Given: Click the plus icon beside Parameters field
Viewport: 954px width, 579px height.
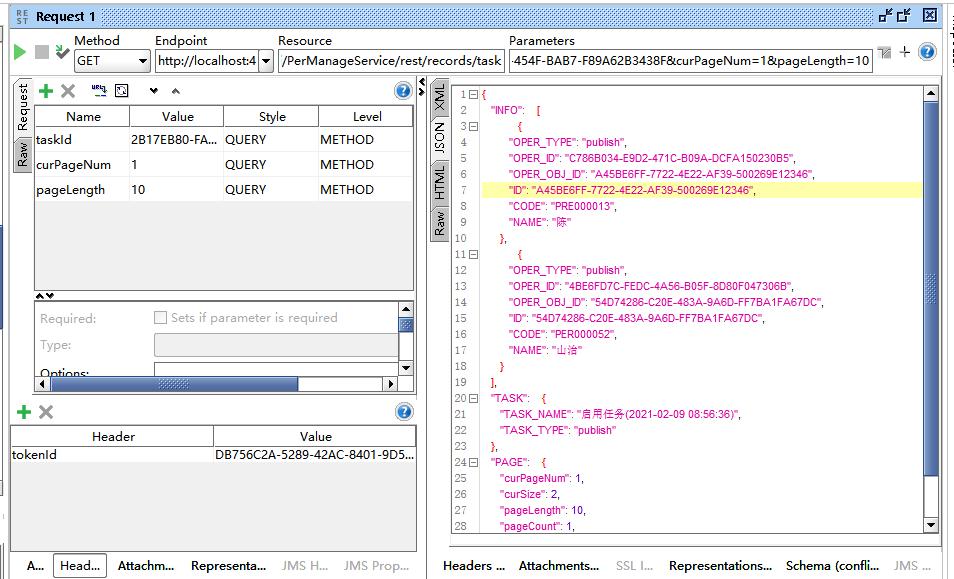Looking at the screenshot, I should click(905, 52).
